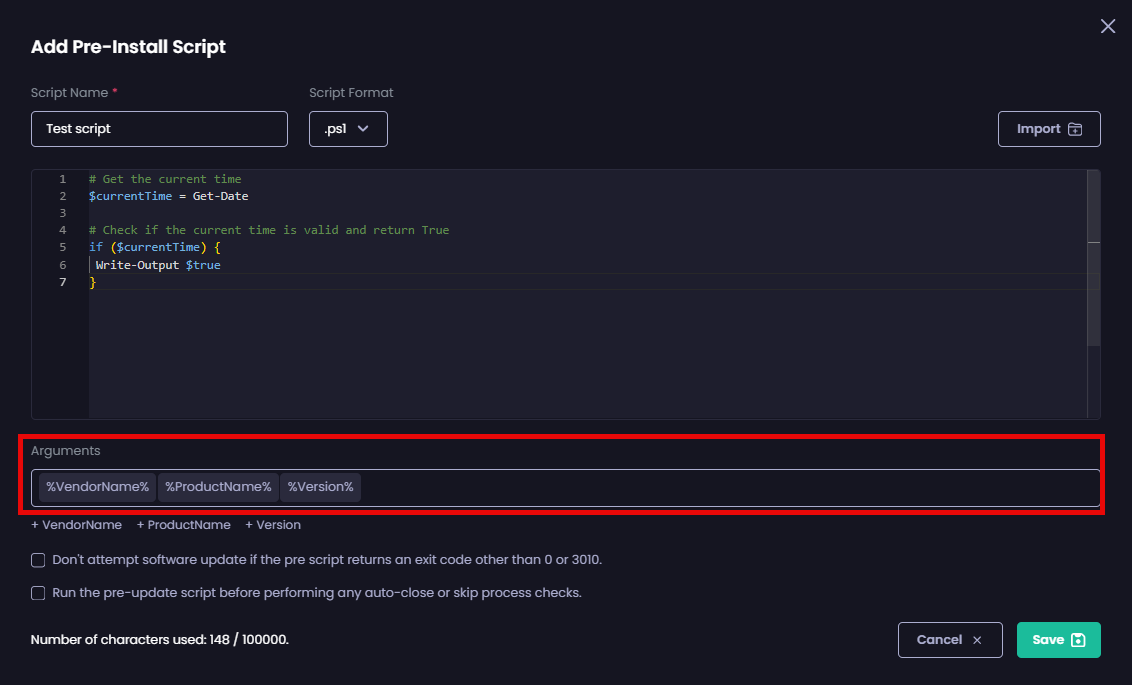Add the VendorName argument
Image resolution: width=1132 pixels, height=685 pixels.
(76, 525)
